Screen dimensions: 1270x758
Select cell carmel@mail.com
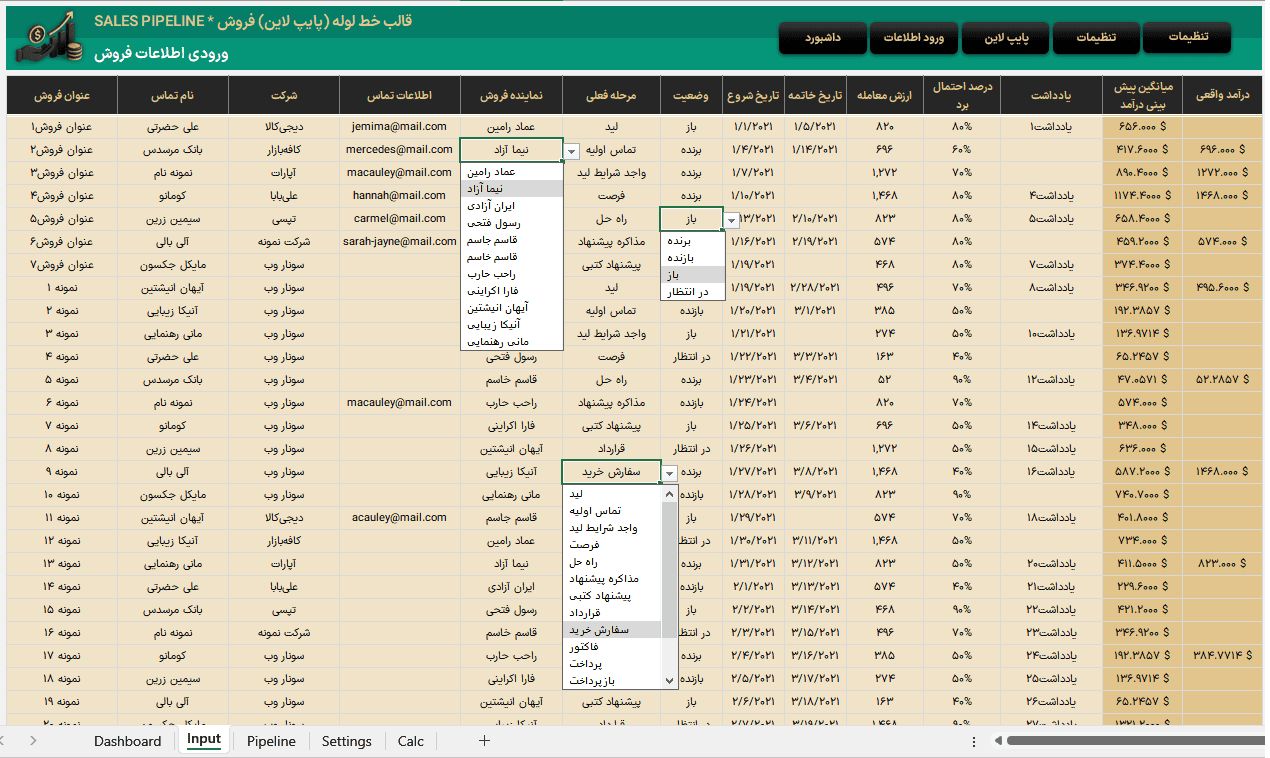[399, 218]
